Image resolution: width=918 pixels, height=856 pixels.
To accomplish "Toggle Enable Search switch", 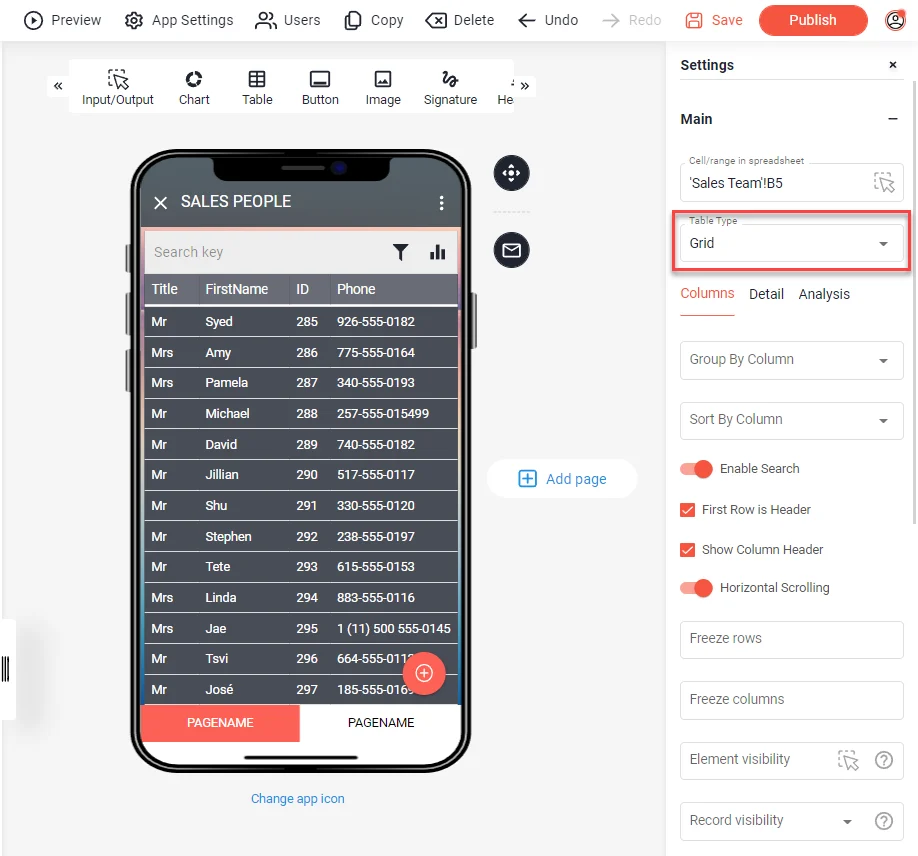I will click(696, 469).
